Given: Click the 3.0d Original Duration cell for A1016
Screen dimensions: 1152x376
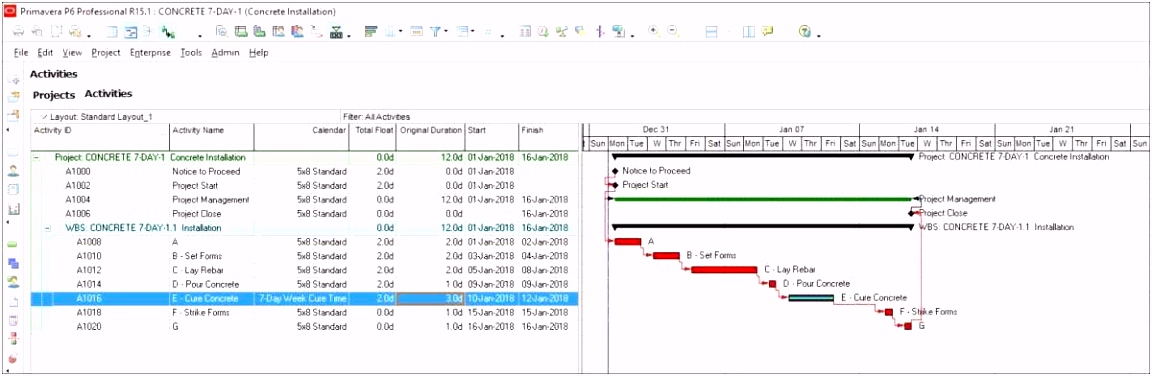Looking at the screenshot, I should tap(431, 298).
